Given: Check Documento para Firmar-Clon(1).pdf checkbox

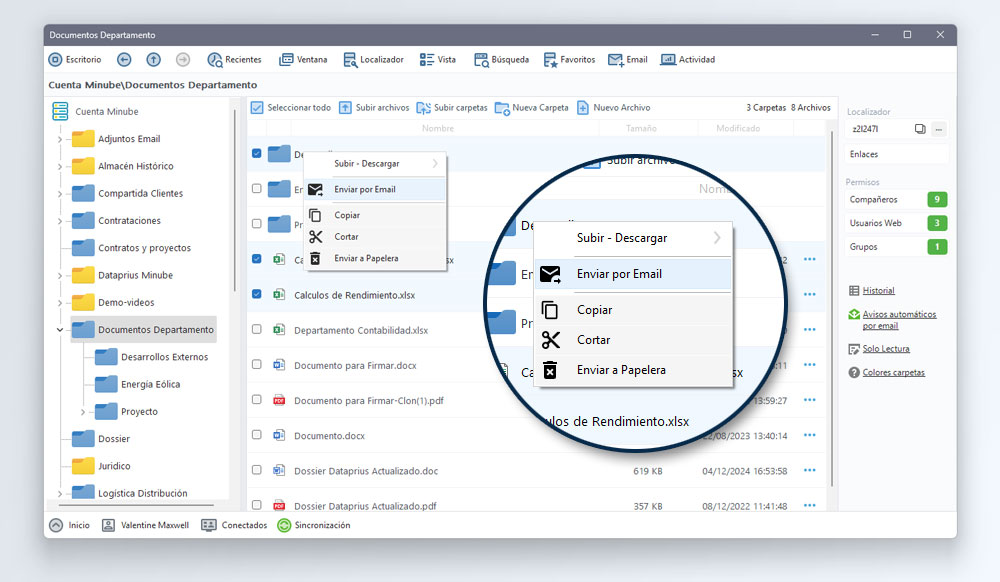Looking at the screenshot, I should point(256,399).
